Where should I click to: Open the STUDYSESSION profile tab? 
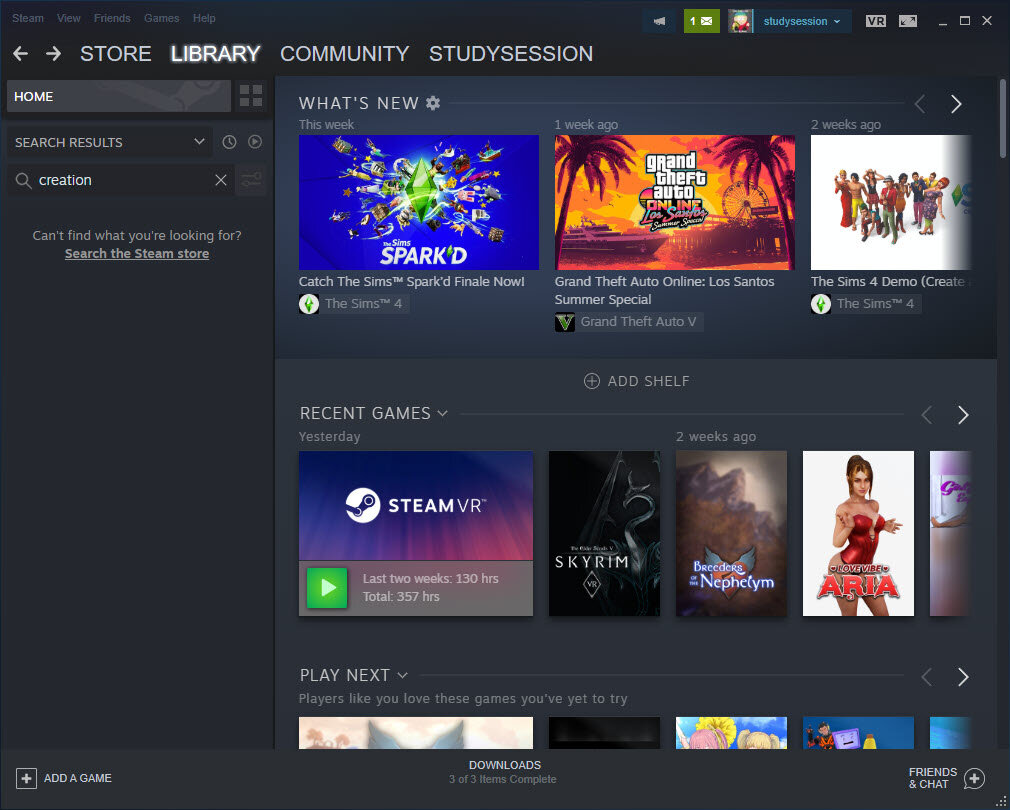click(511, 53)
